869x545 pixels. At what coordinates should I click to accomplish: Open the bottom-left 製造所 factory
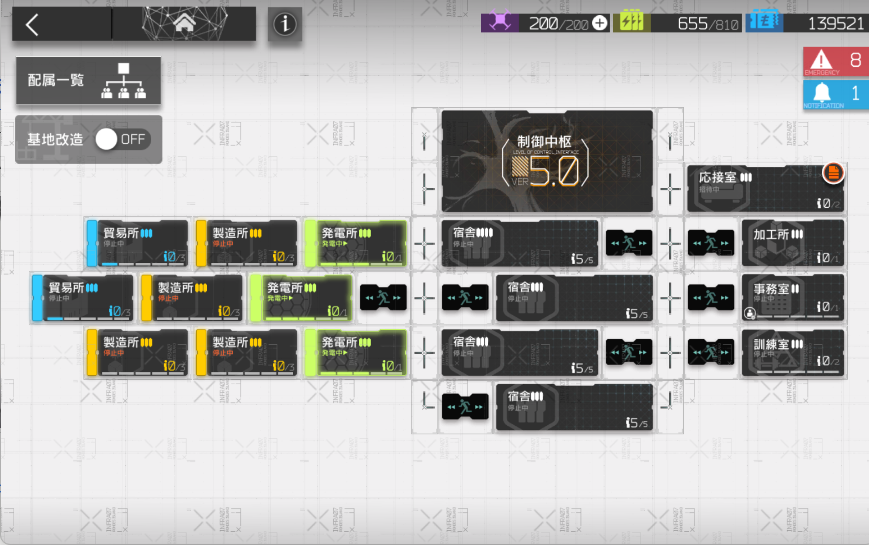pyautogui.click(x=137, y=353)
